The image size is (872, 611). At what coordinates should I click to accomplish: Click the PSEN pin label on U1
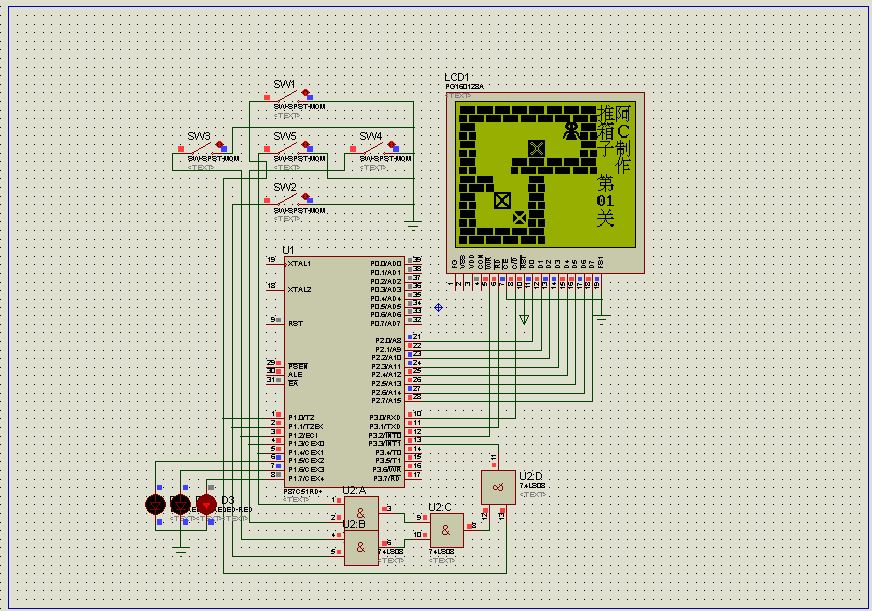(298, 366)
